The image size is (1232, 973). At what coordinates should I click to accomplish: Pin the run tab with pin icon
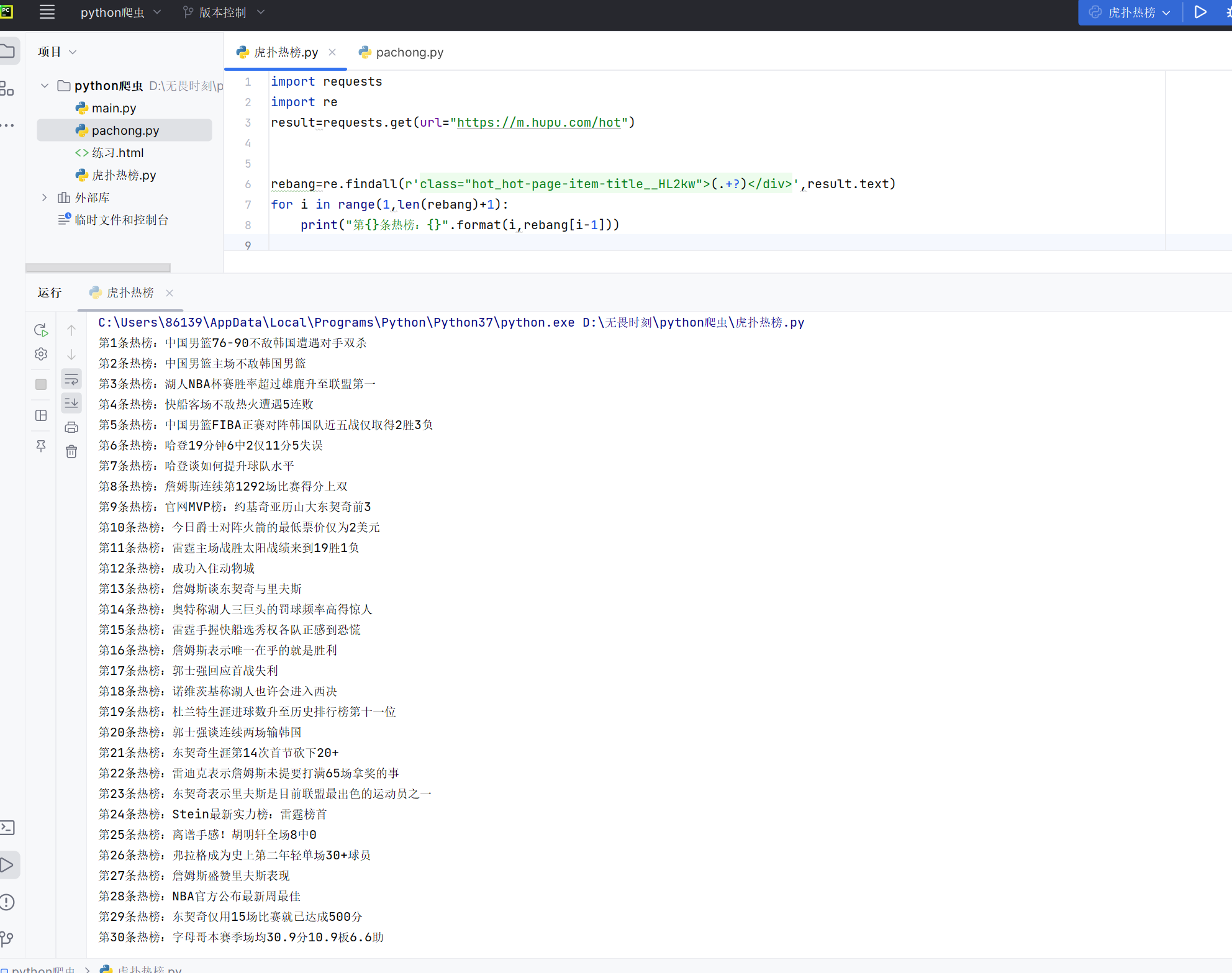tap(41, 446)
